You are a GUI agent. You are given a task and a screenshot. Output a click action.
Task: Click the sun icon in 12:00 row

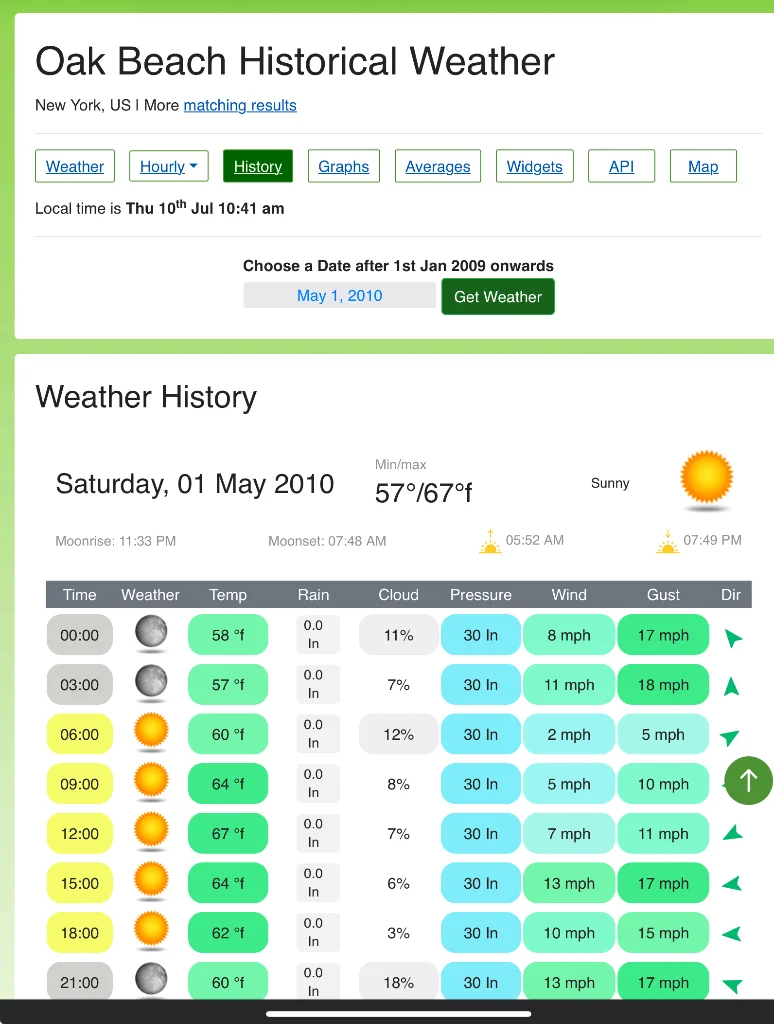(151, 831)
